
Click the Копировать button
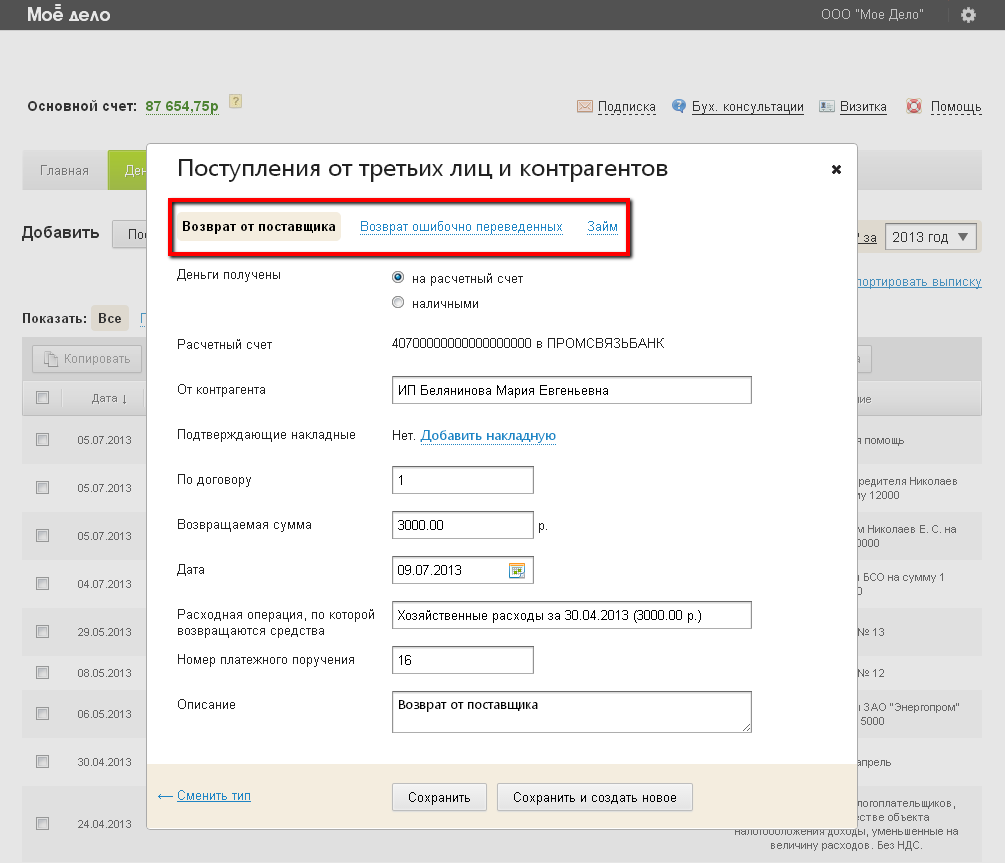coord(87,359)
